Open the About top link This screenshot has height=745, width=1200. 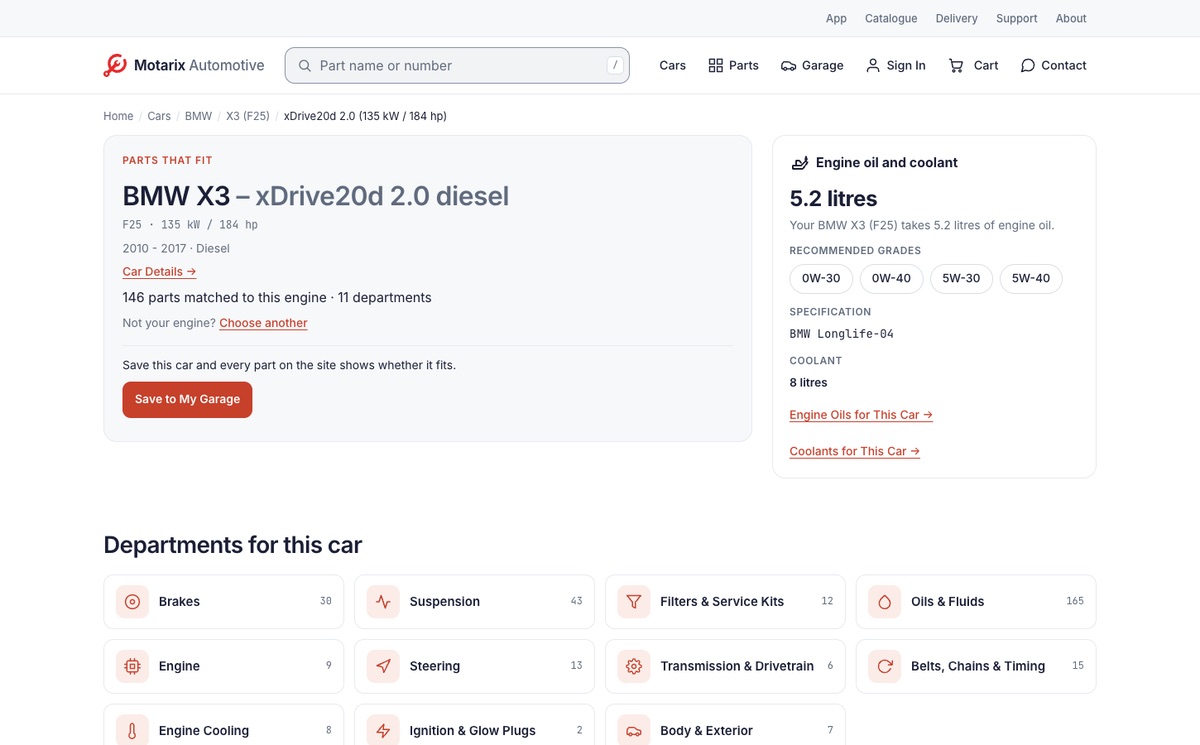click(1071, 18)
